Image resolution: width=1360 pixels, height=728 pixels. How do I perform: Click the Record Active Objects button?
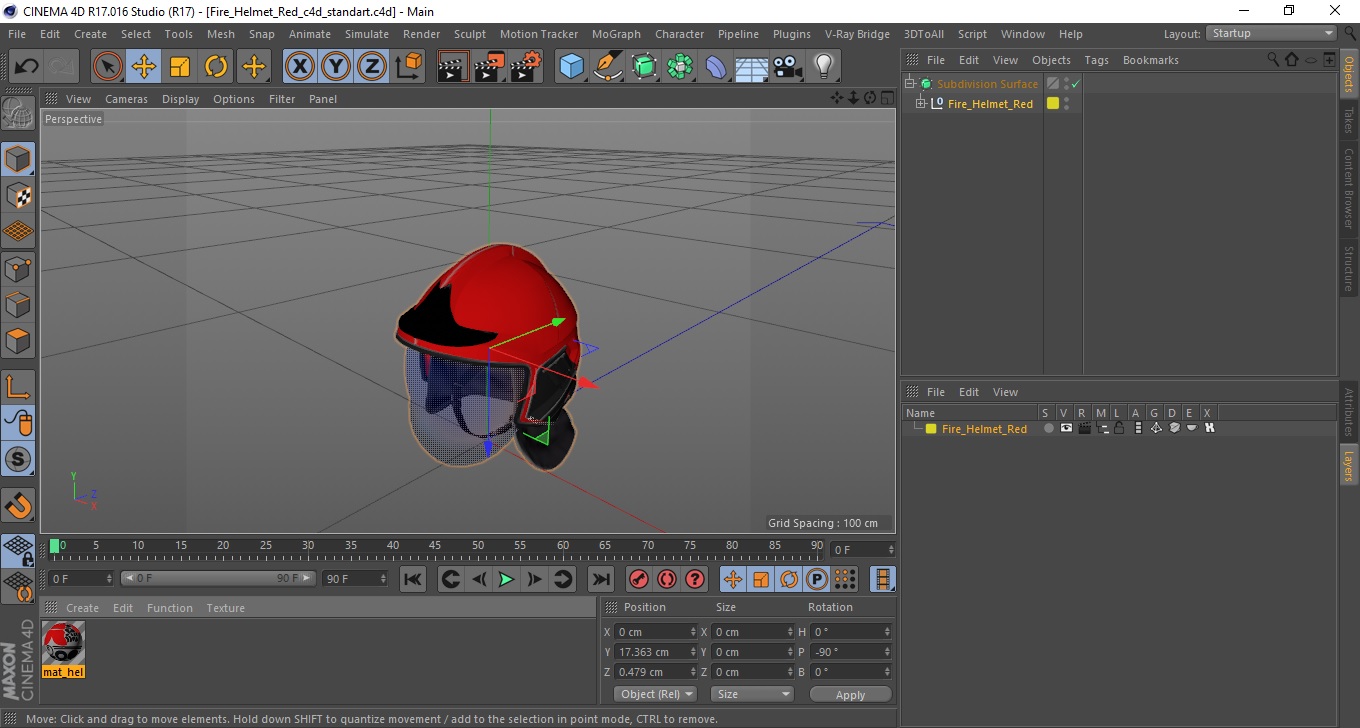pyautogui.click(x=638, y=579)
